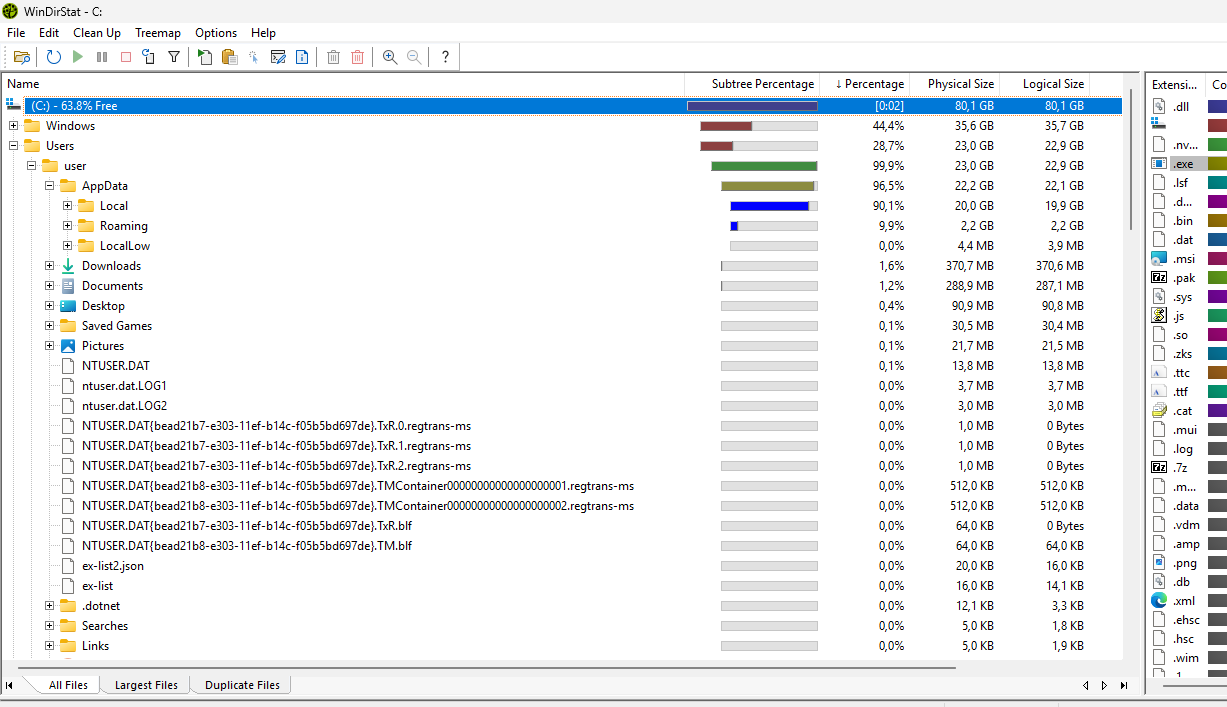Sort by the Name column header

coord(343,84)
